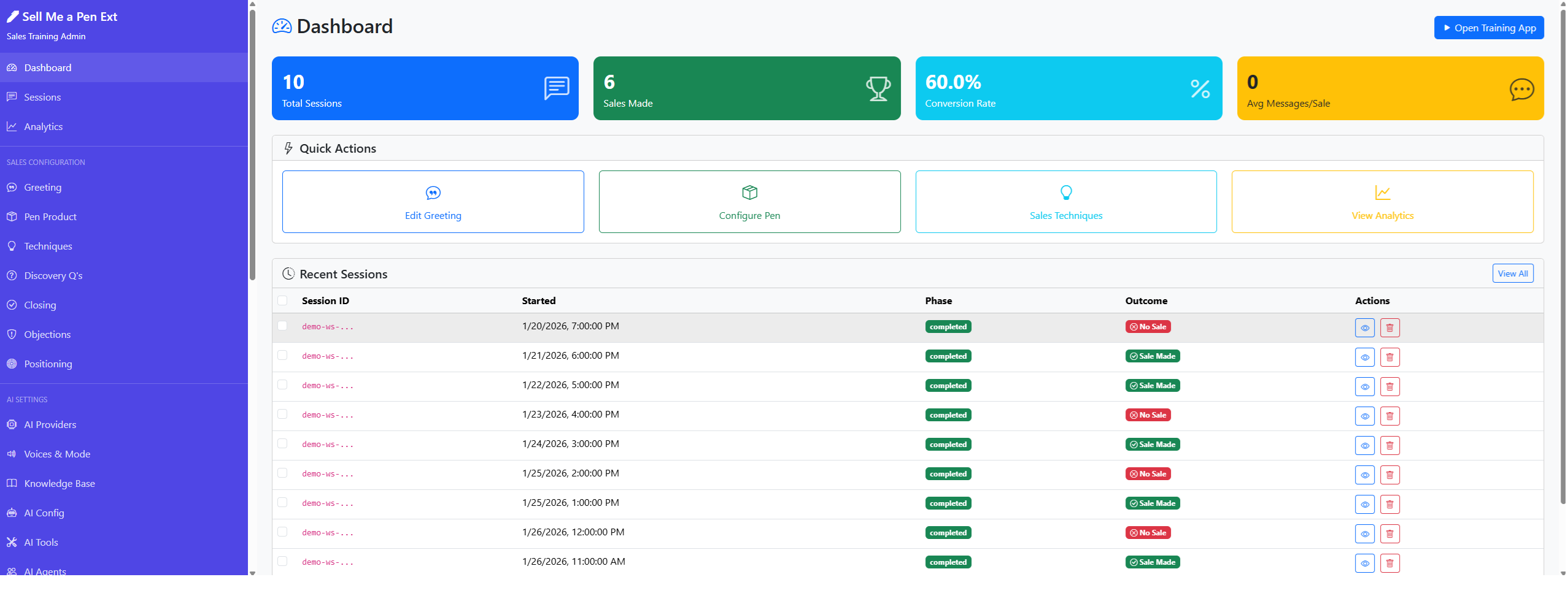Go to Analytics in the sidebar
1568x604 pixels.
43,126
